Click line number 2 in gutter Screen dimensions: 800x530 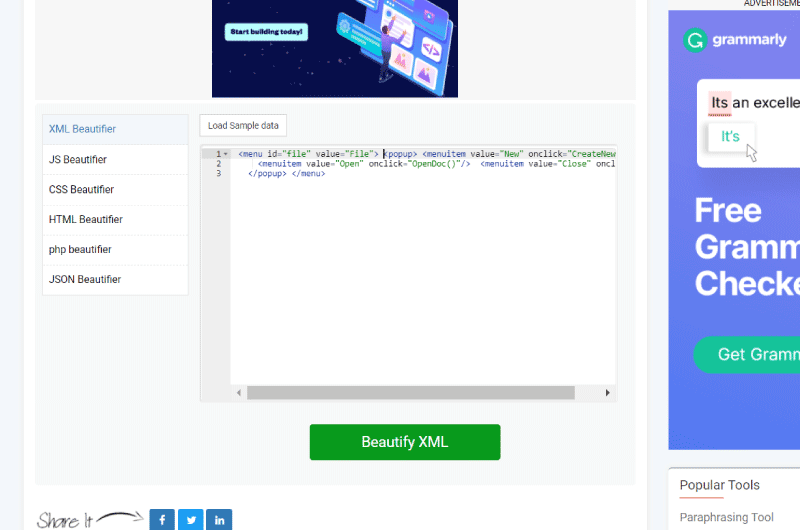(218, 164)
